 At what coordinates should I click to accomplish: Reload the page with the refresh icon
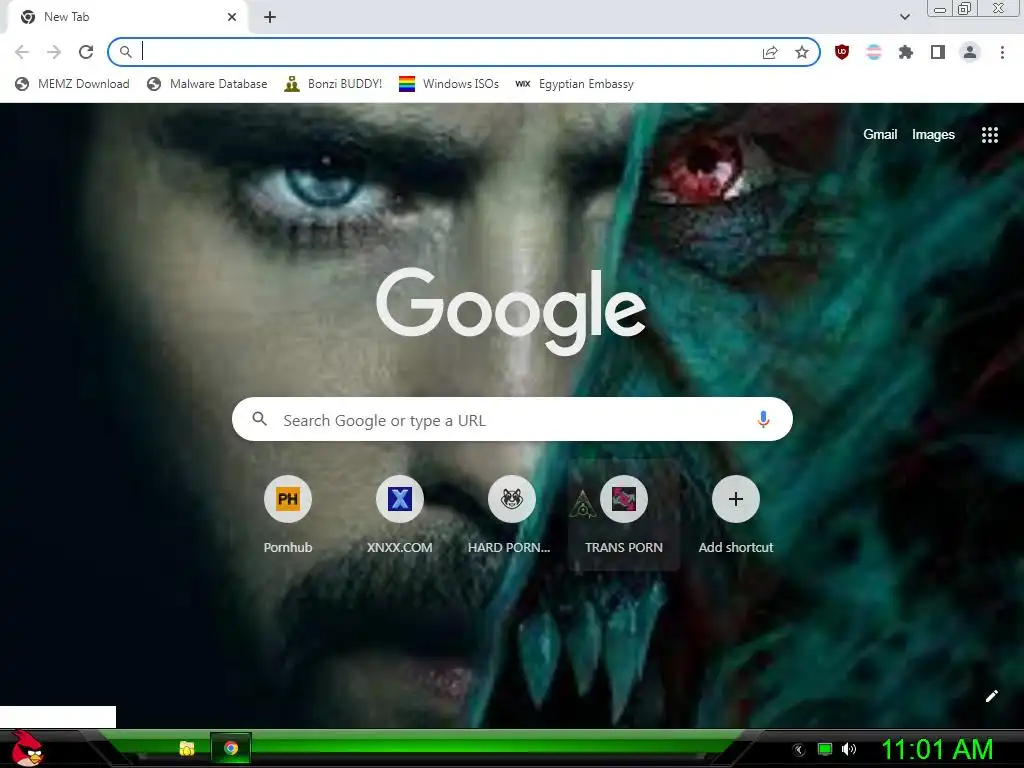coord(86,52)
